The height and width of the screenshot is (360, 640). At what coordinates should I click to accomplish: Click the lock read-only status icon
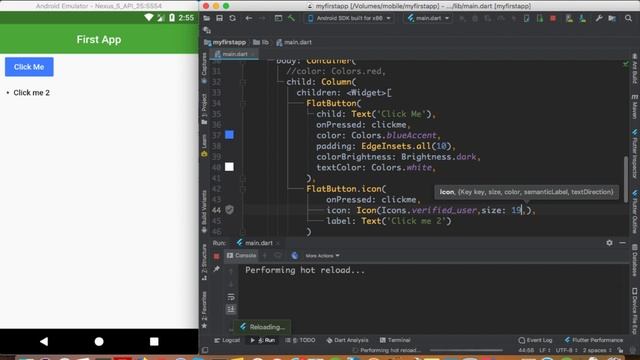coord(620,350)
